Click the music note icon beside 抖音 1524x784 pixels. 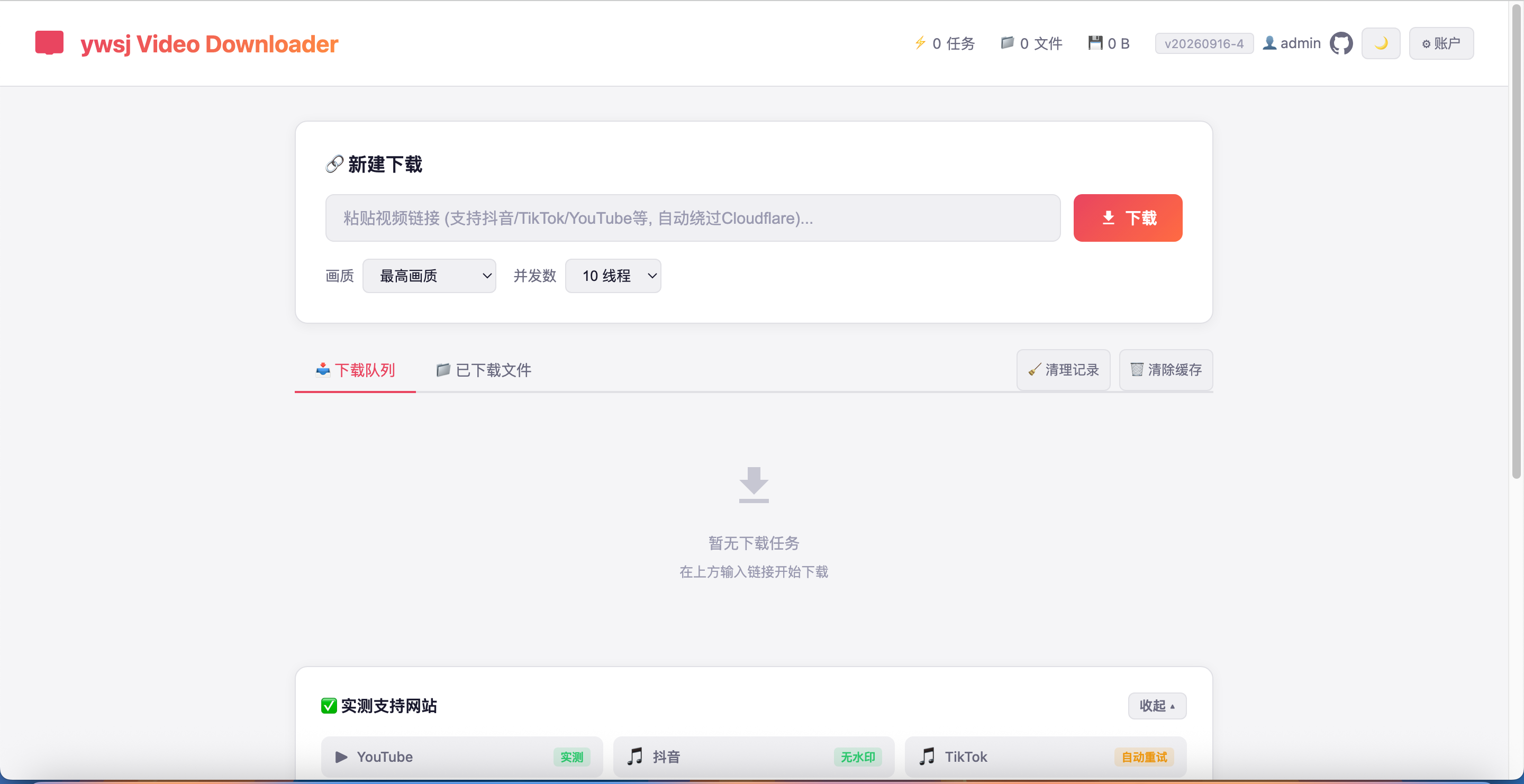635,757
